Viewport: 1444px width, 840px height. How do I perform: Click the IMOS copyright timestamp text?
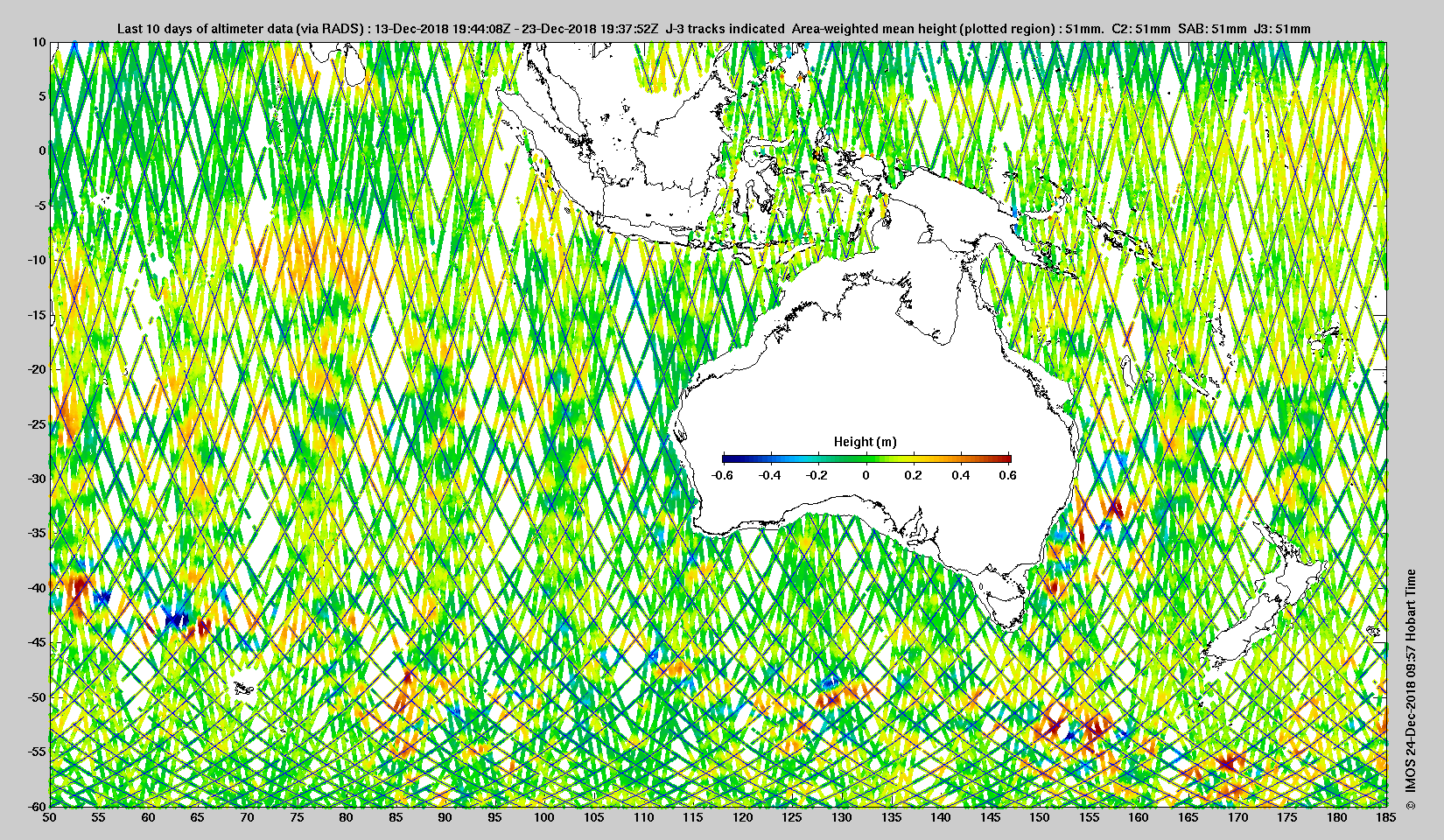coord(1410,690)
